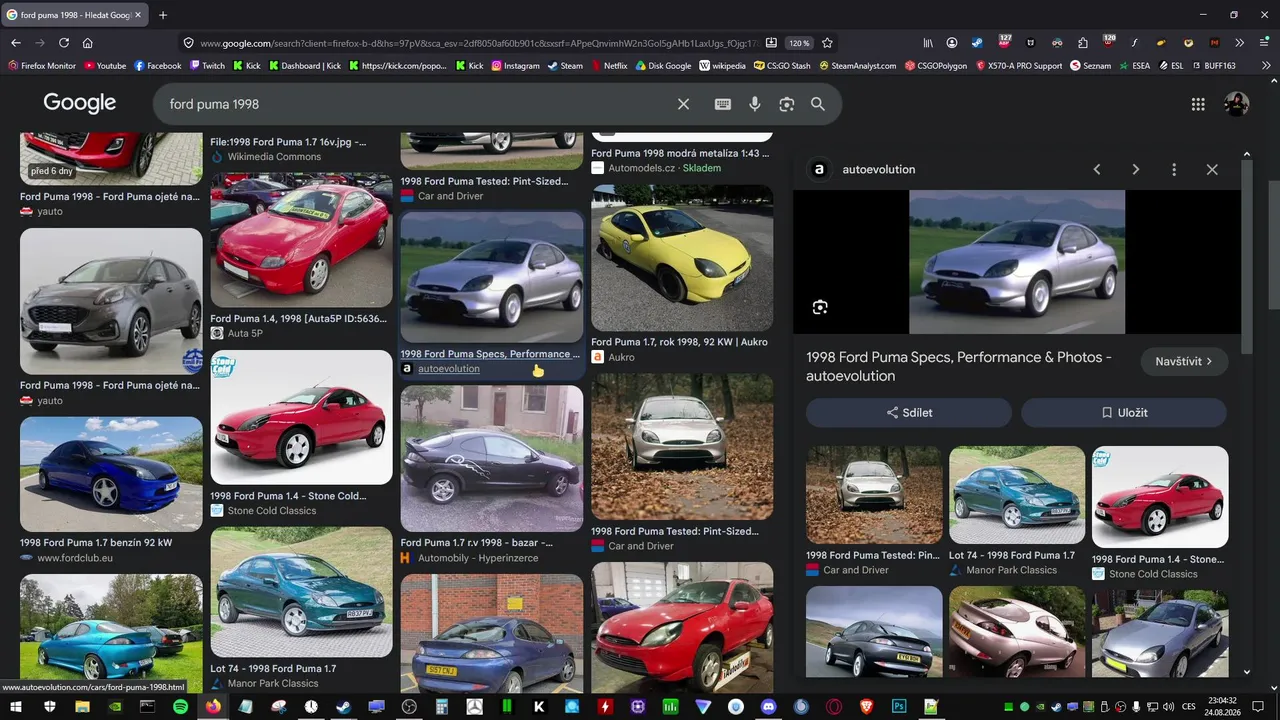
Task: Open the Instagram bookmark
Action: [x=515, y=66]
